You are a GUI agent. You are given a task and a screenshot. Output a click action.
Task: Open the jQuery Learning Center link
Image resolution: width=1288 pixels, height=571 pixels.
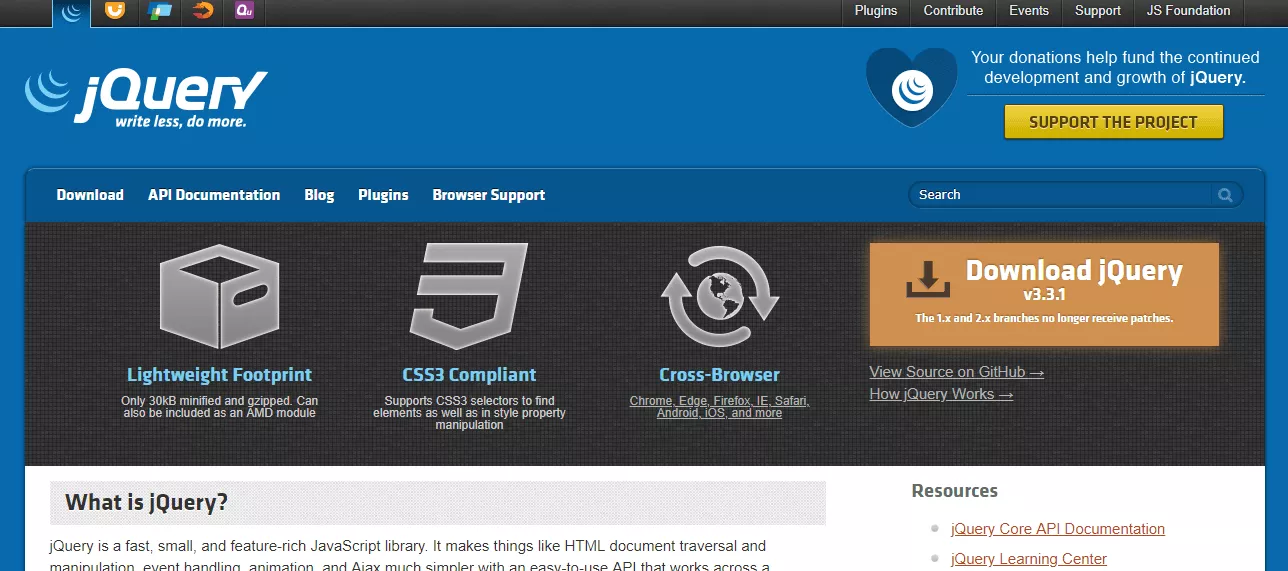tap(1029, 559)
